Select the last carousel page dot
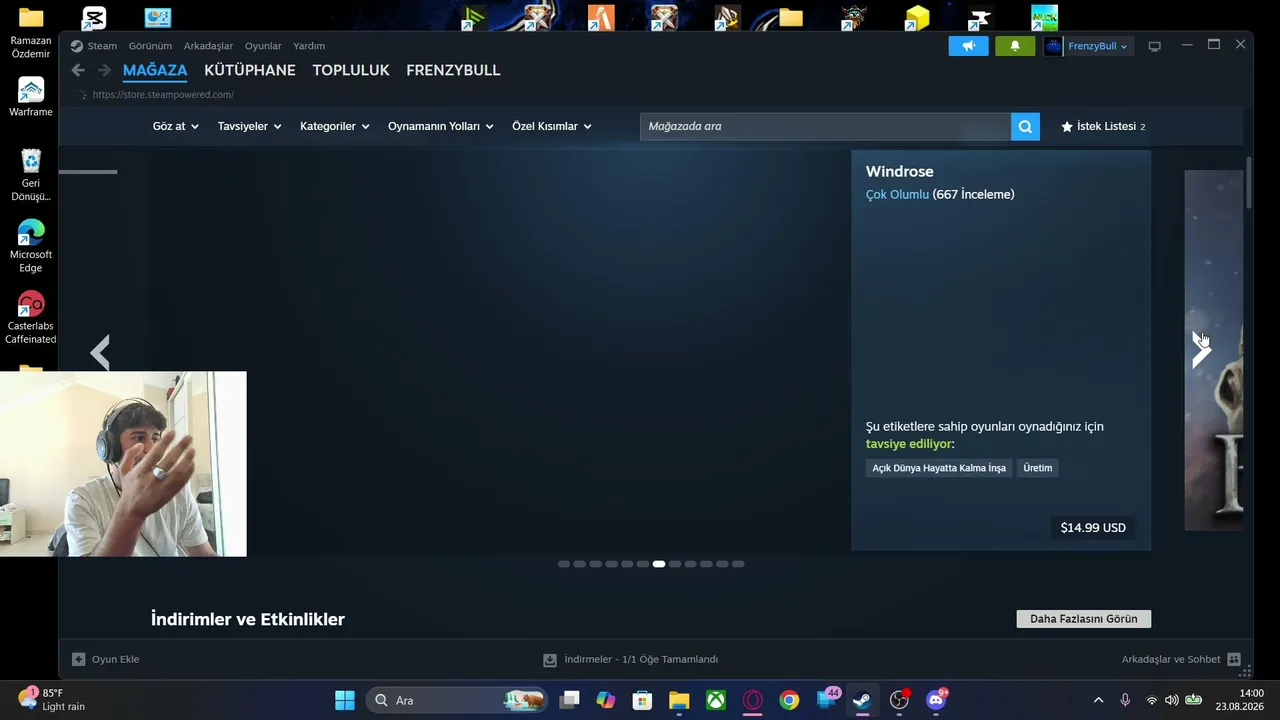Image resolution: width=1280 pixels, height=720 pixels. pos(738,564)
